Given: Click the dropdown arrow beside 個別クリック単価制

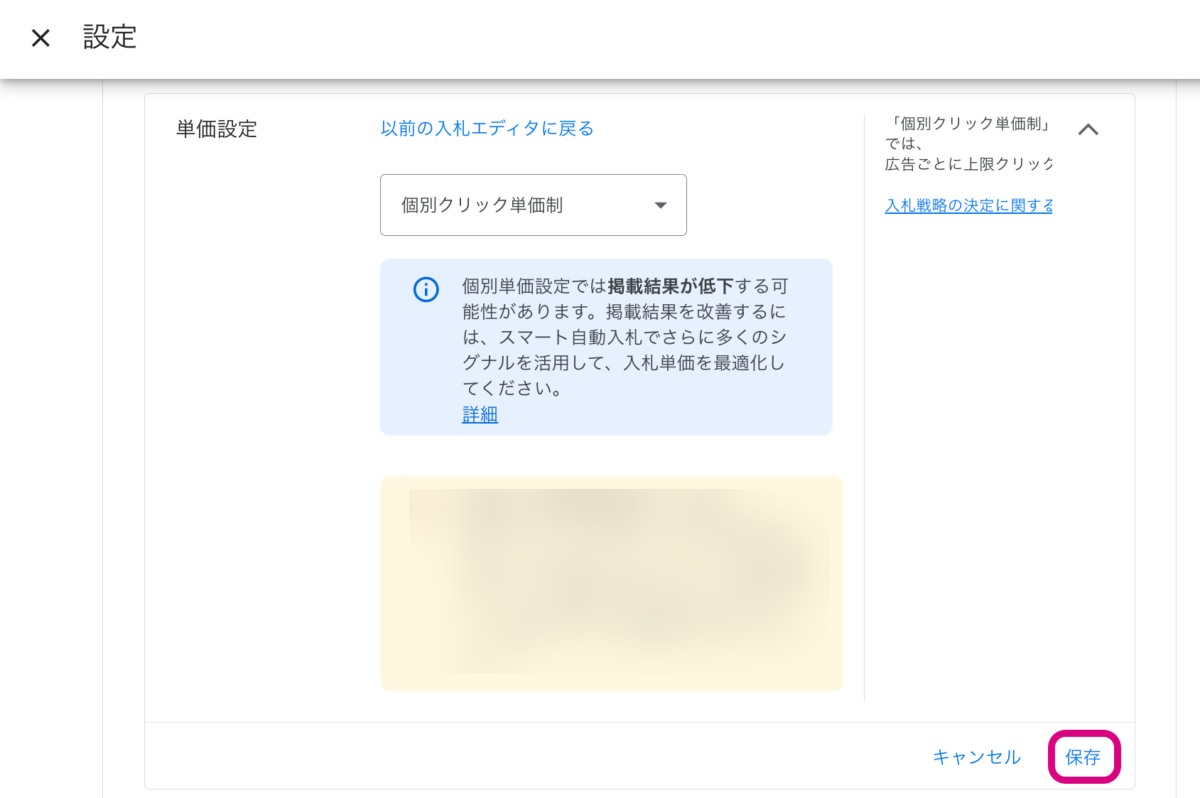Looking at the screenshot, I should coord(660,205).
